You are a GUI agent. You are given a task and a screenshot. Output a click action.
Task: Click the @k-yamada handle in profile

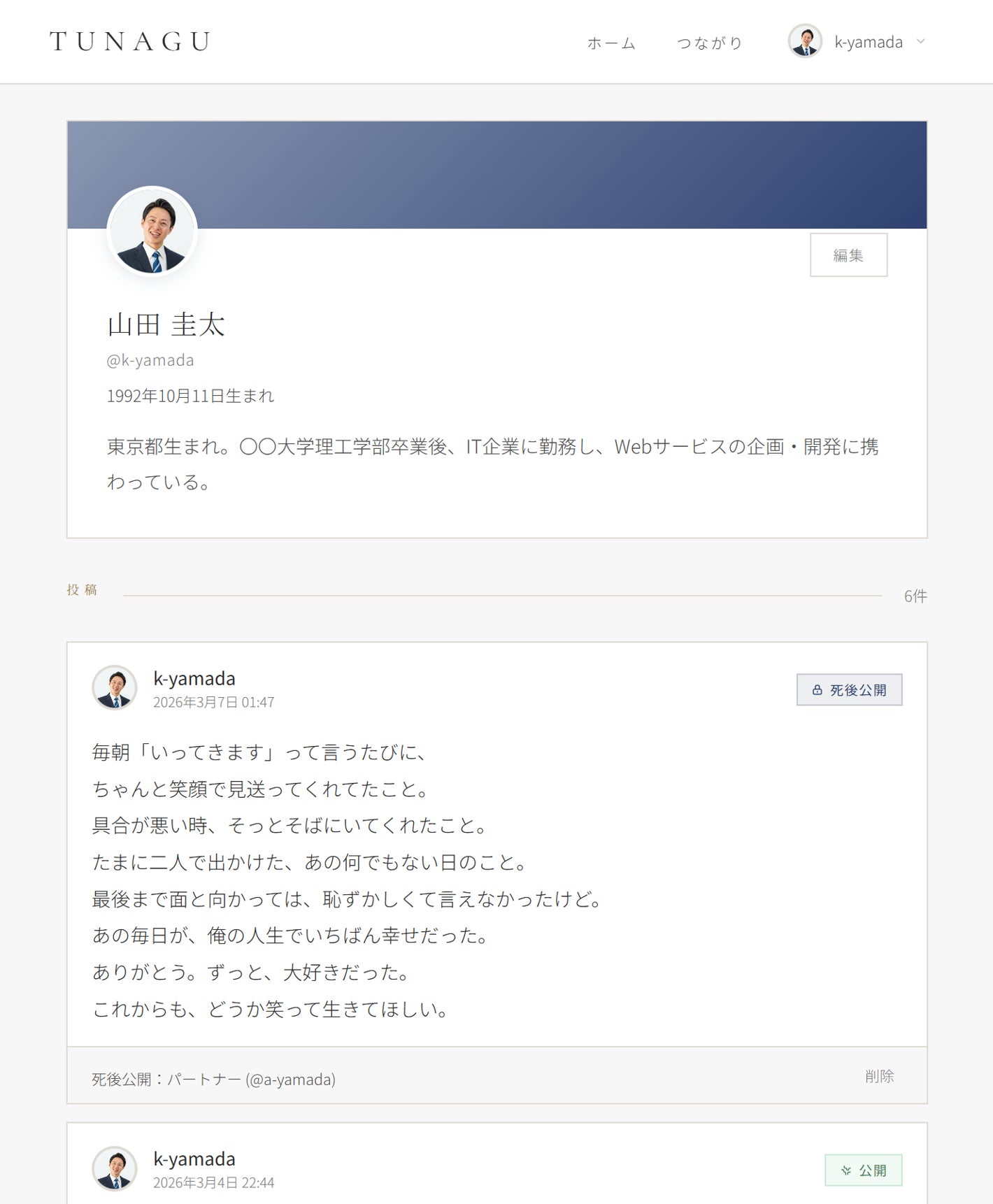tap(150, 360)
